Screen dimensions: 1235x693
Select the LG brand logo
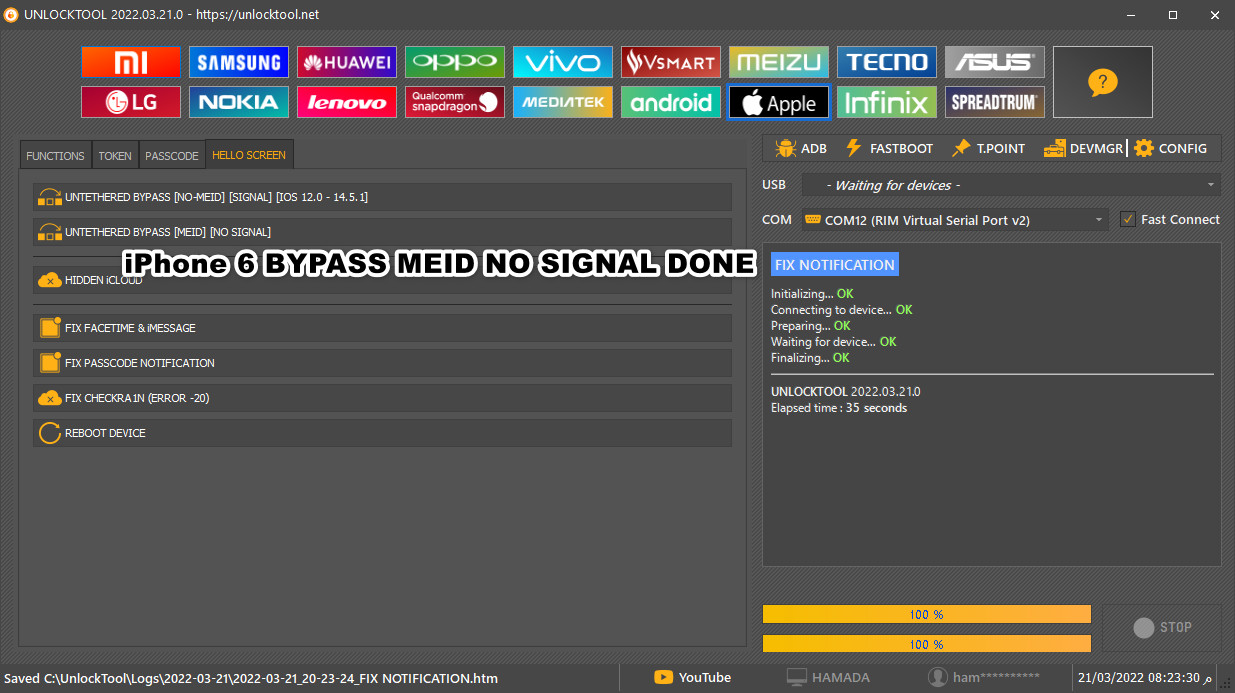(x=131, y=102)
